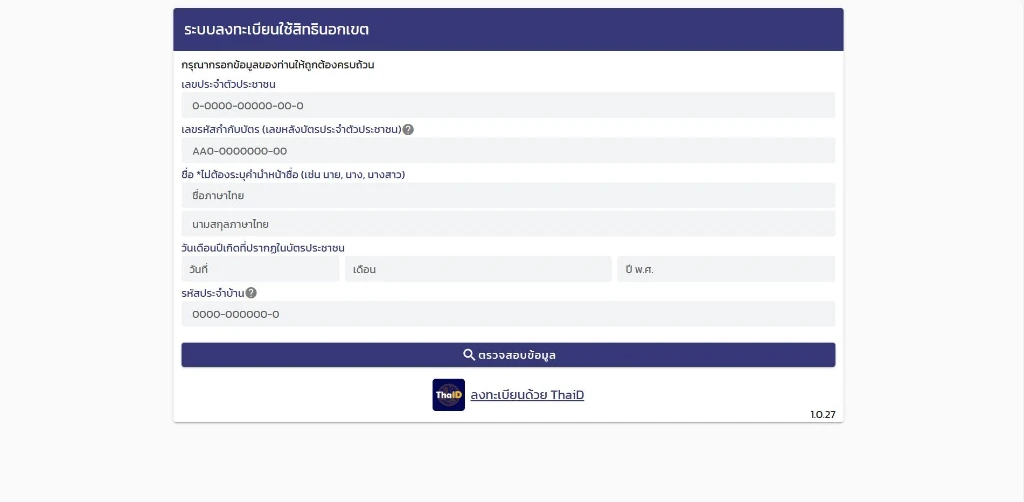Focus the เลขประจำตัวประชาชน ID number field
The width and height of the screenshot is (1024, 502).
[x=508, y=105]
